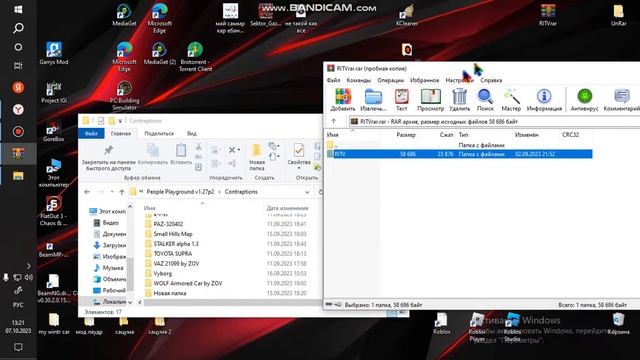Click the Delete X icon in Explorer ribbon
The height and width of the screenshot is (360, 640).
tap(232, 150)
